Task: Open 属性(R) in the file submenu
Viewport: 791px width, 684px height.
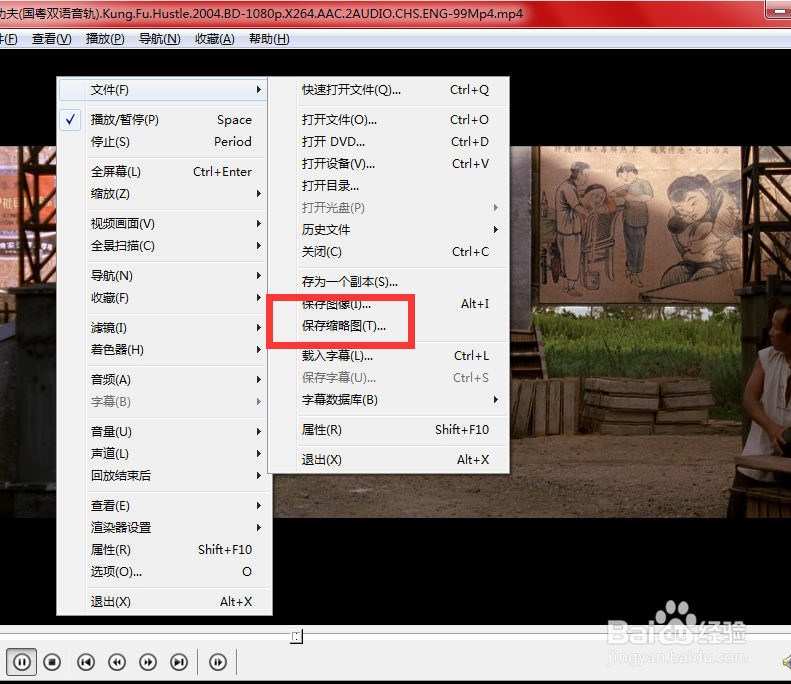Action: pos(388,430)
